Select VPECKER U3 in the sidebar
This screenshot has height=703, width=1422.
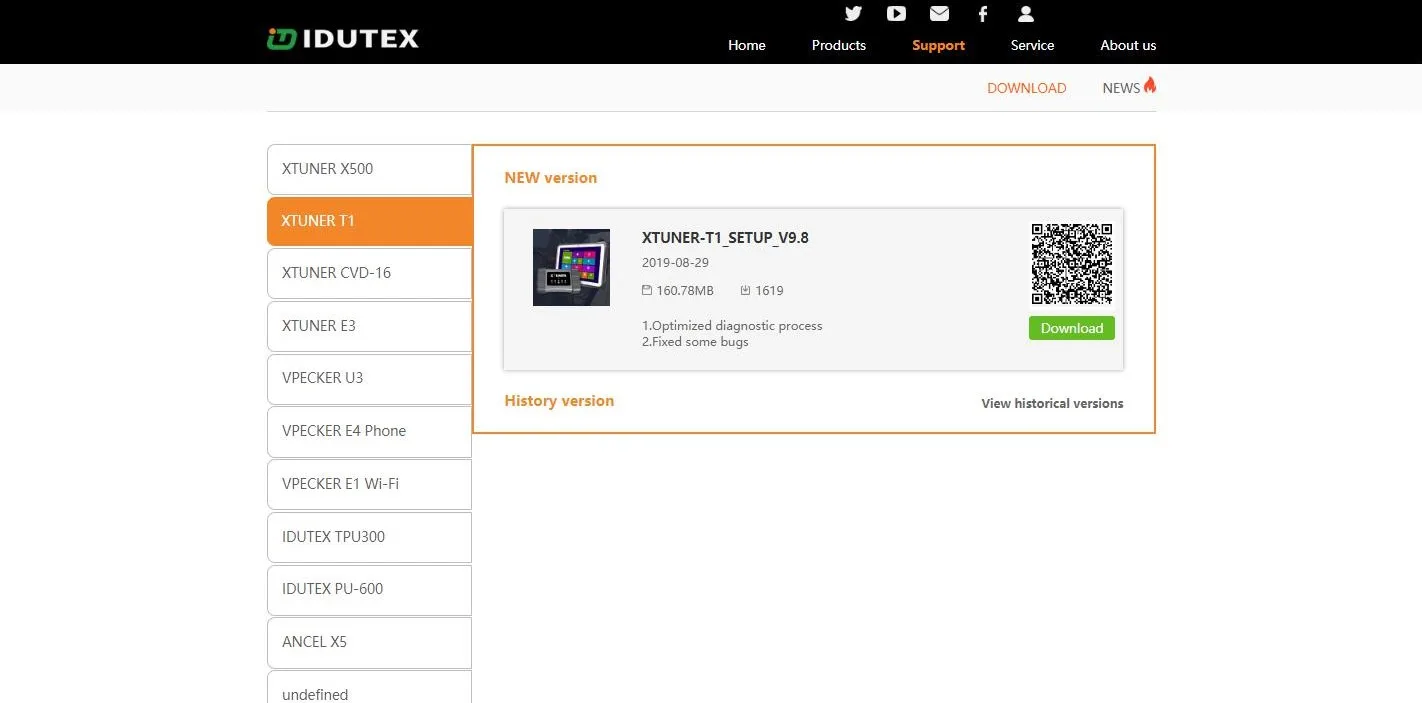coord(369,378)
